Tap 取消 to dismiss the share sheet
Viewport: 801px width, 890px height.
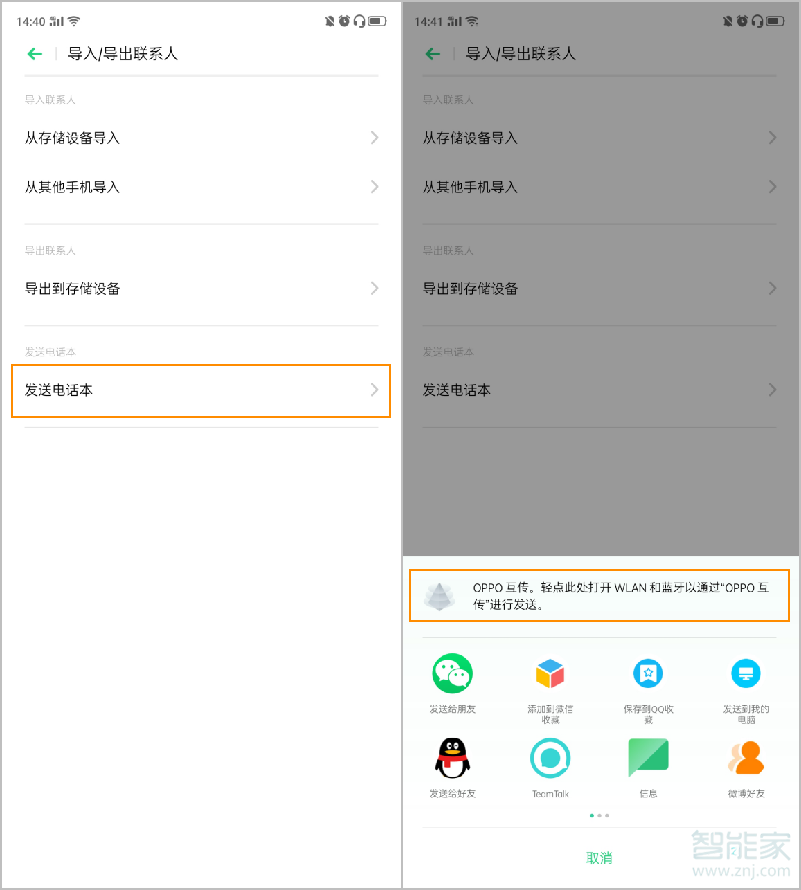598,857
